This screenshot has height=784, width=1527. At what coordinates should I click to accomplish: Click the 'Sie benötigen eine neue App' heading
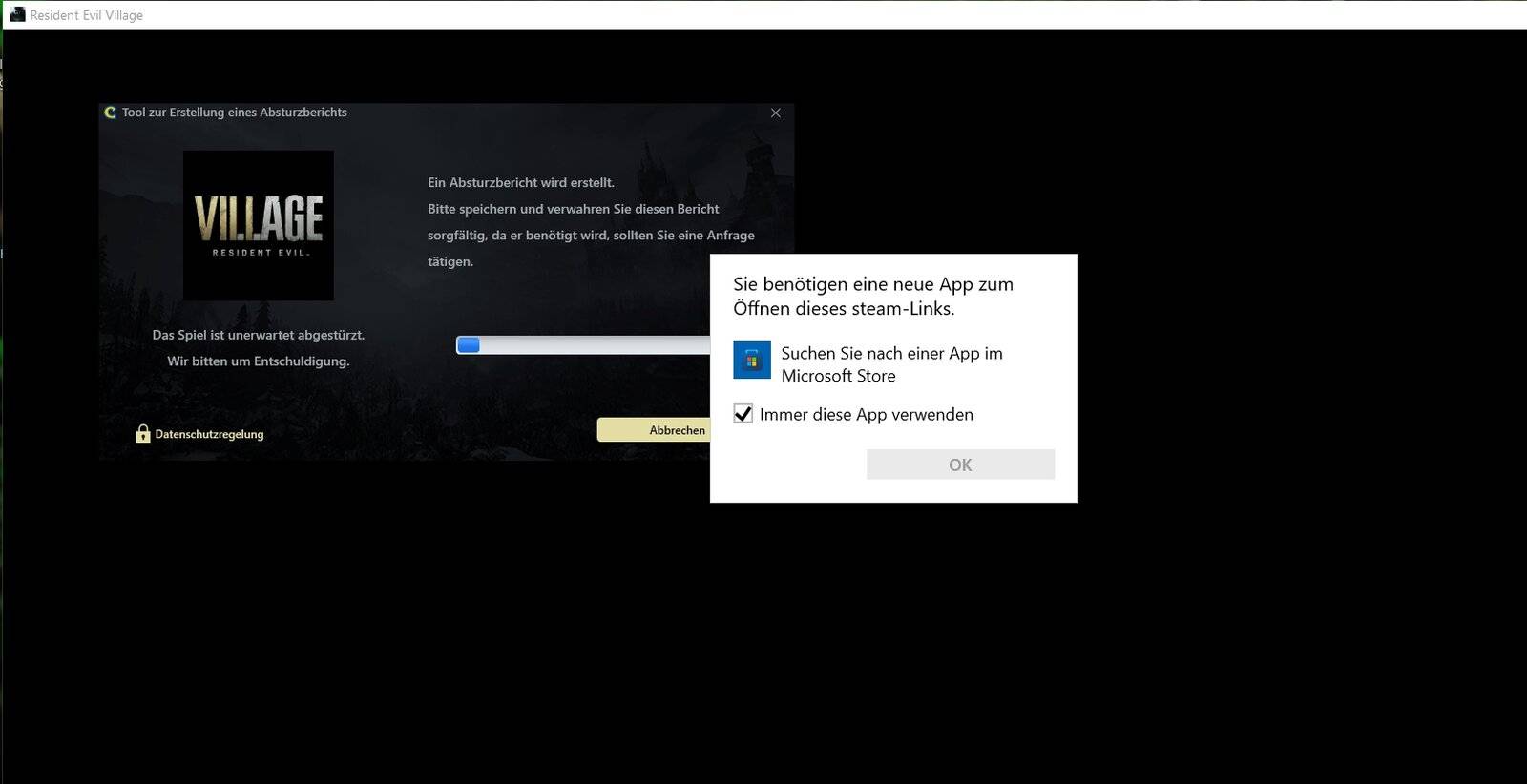click(x=873, y=296)
